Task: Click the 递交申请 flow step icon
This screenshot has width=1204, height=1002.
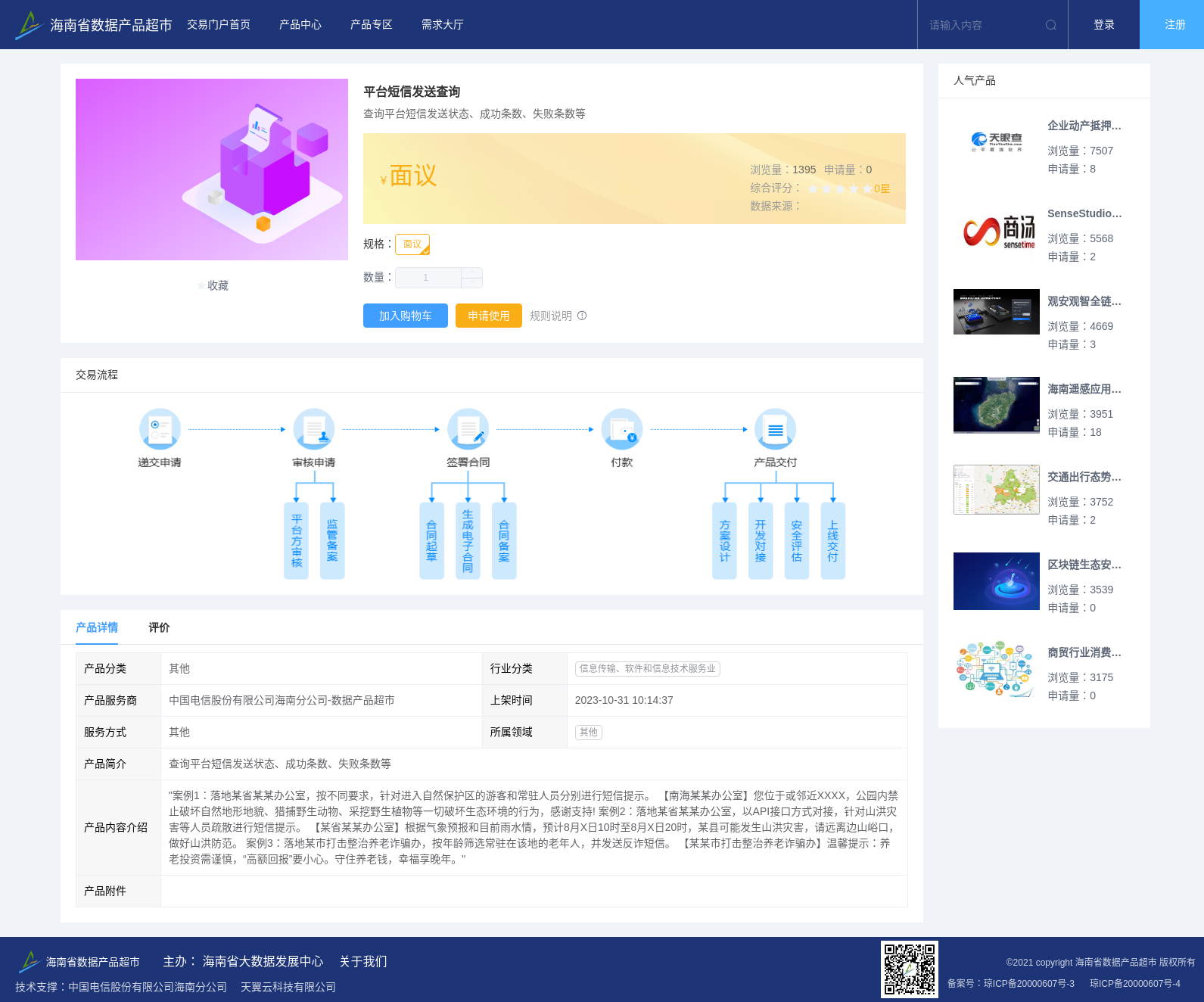Action: point(160,429)
